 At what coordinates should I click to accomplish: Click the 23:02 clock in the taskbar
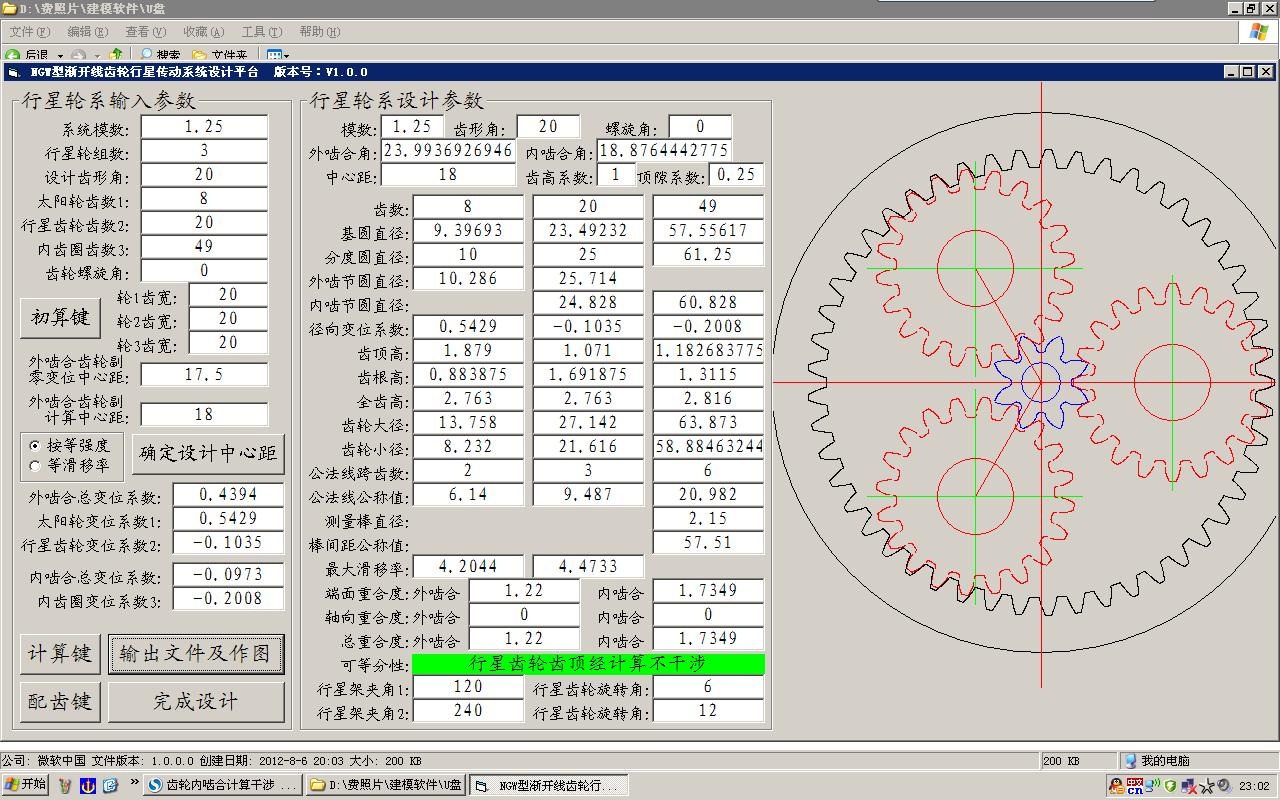pyautogui.click(x=1254, y=786)
